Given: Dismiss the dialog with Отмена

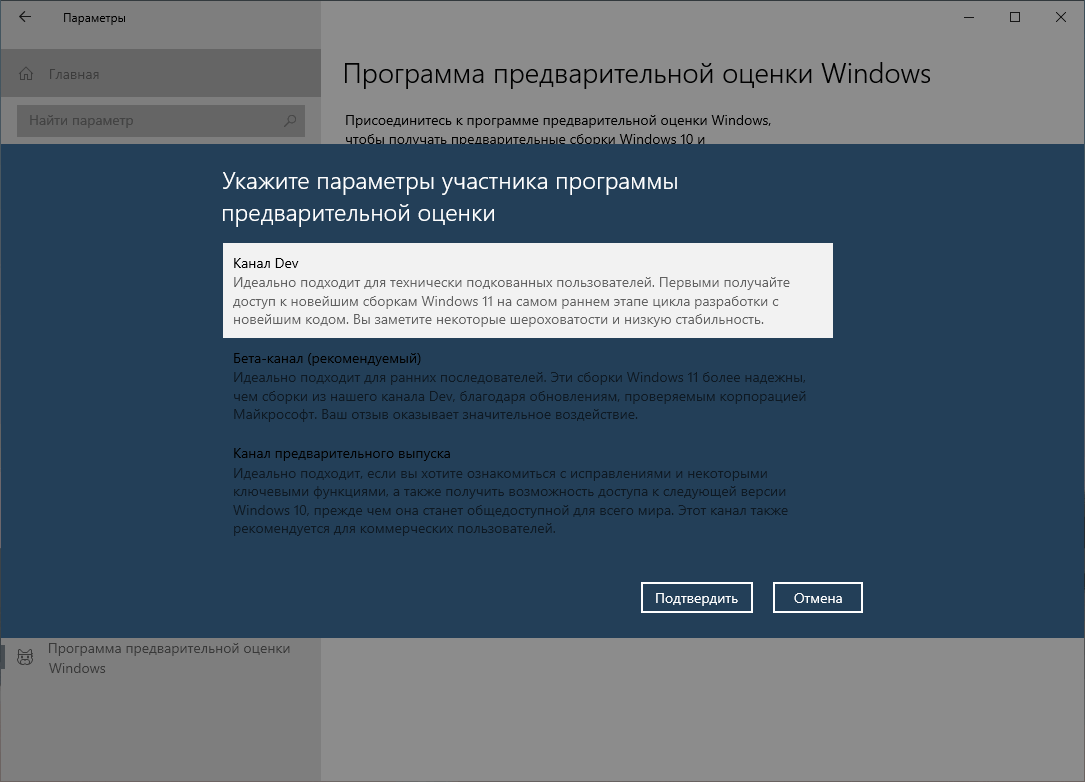Looking at the screenshot, I should point(817,598).
